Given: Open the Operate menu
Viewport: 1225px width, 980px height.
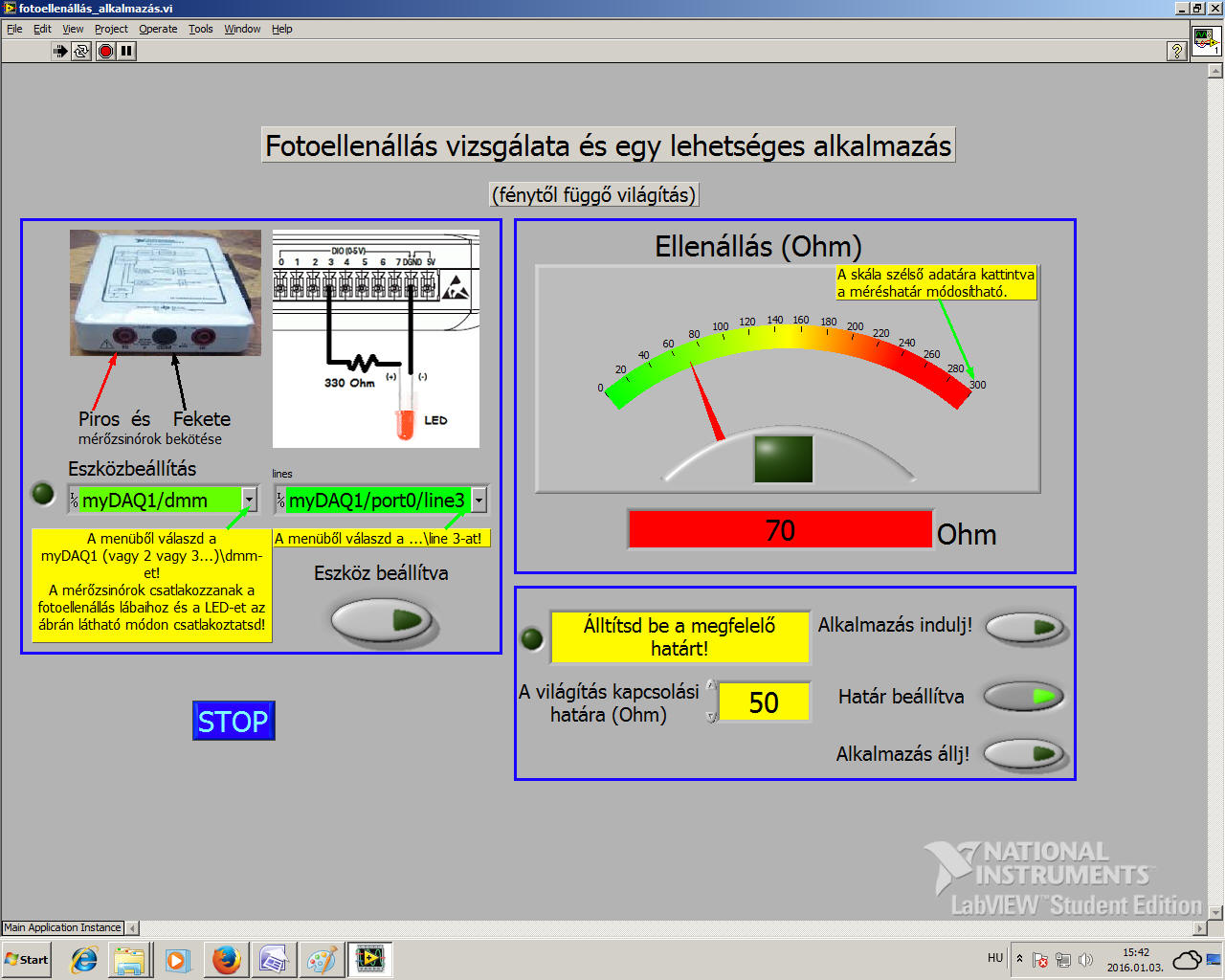Looking at the screenshot, I should (x=158, y=29).
